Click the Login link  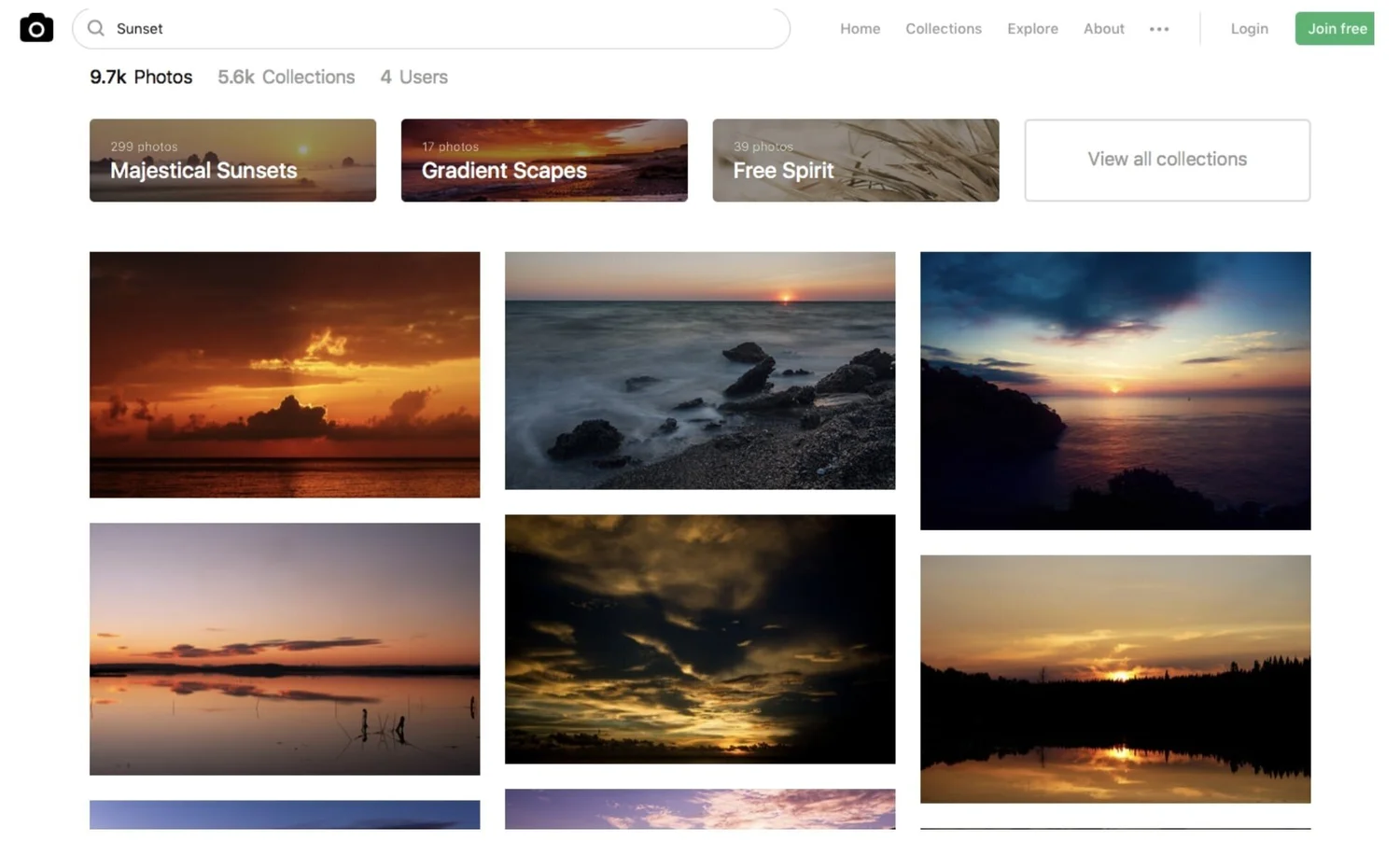1249,29
